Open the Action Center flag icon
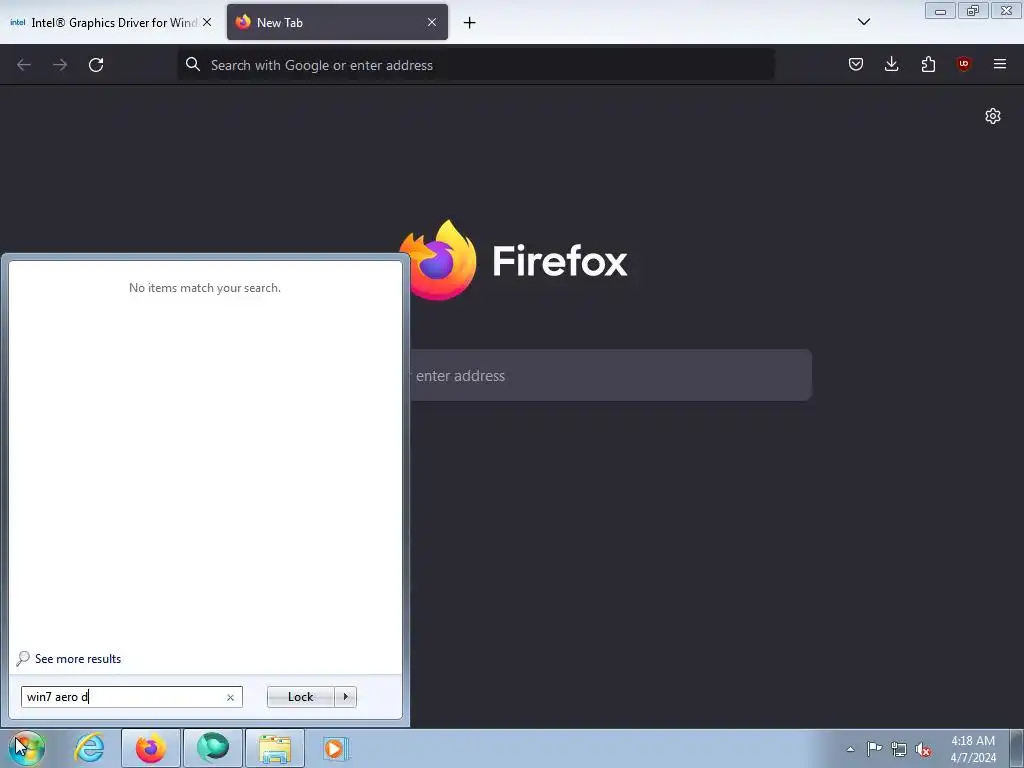The height and width of the screenshot is (768, 1024). [874, 749]
